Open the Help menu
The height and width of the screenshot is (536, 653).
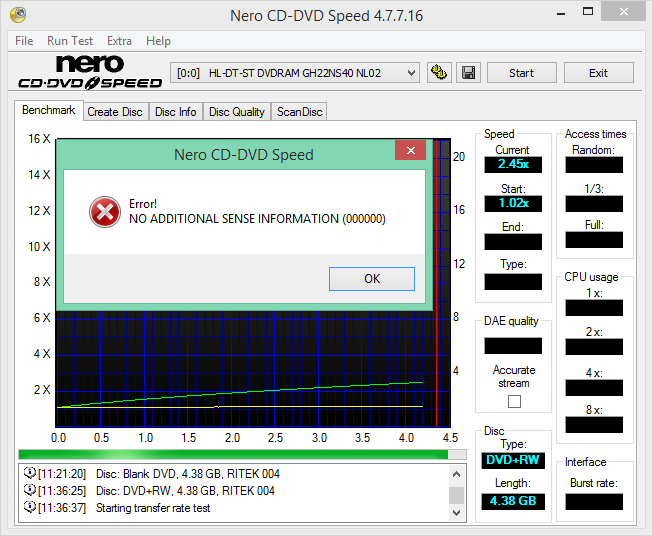pos(158,41)
